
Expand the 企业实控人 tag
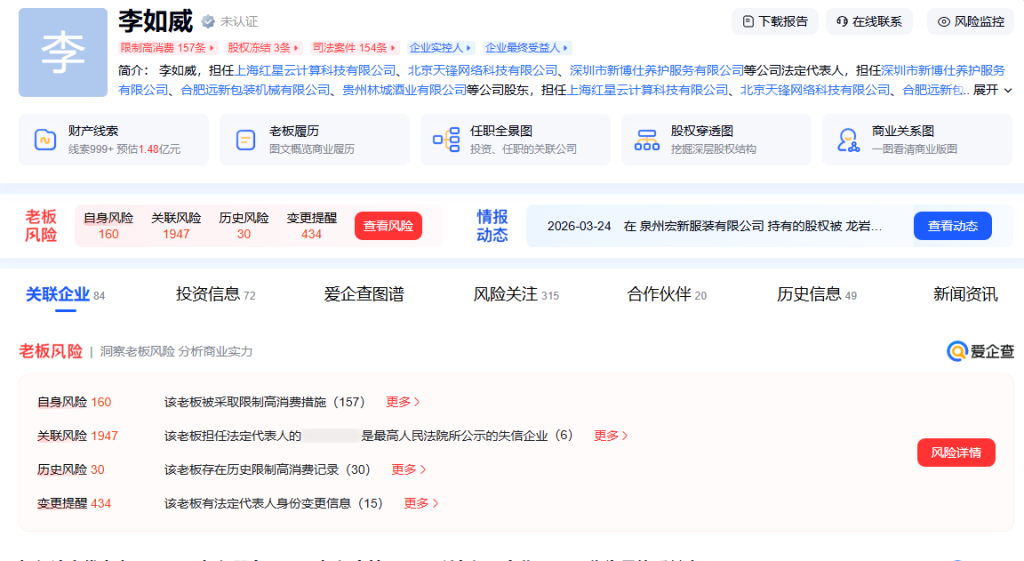440,48
